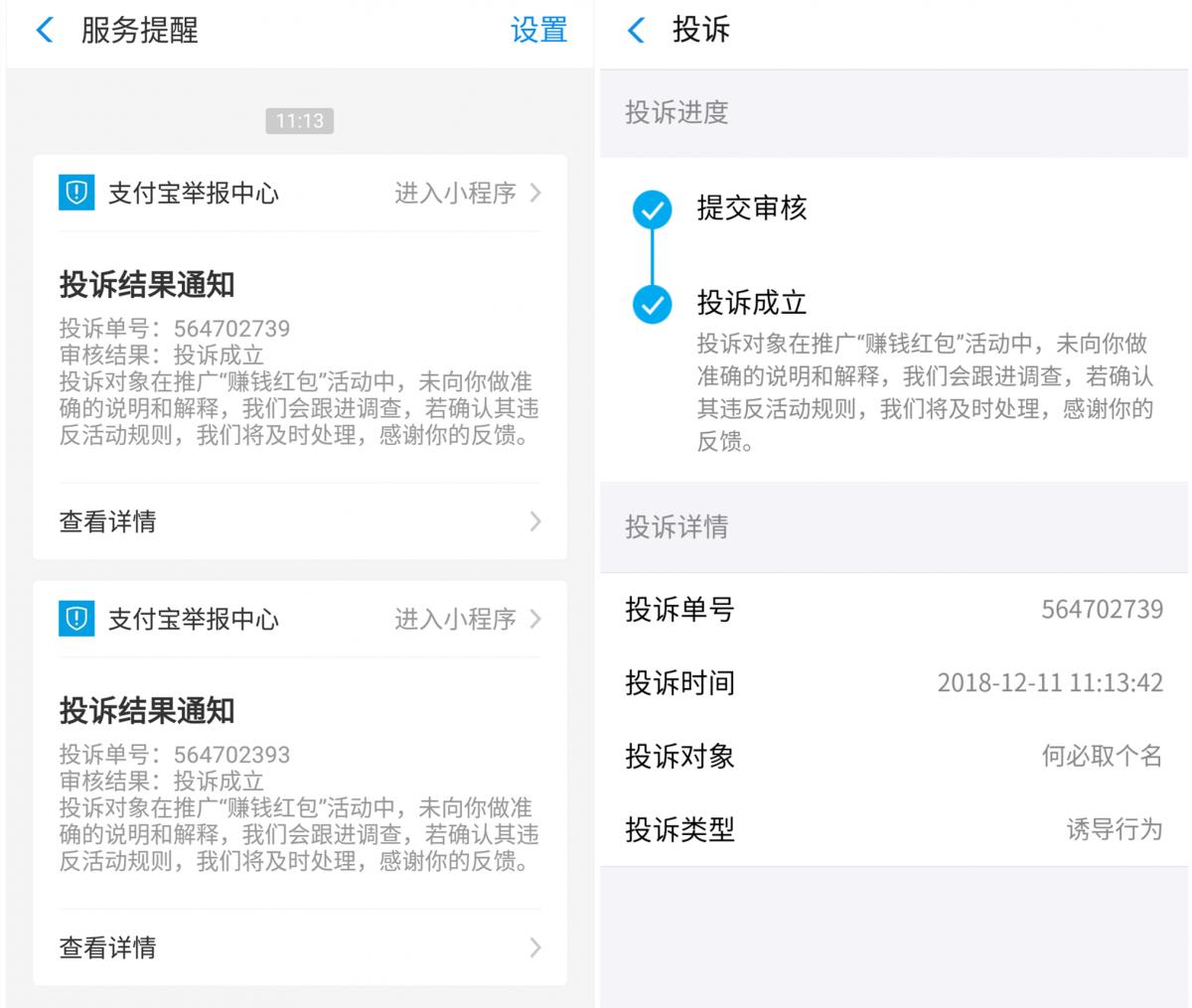Select complaint number 564702739 in 投诉详情

point(1102,609)
